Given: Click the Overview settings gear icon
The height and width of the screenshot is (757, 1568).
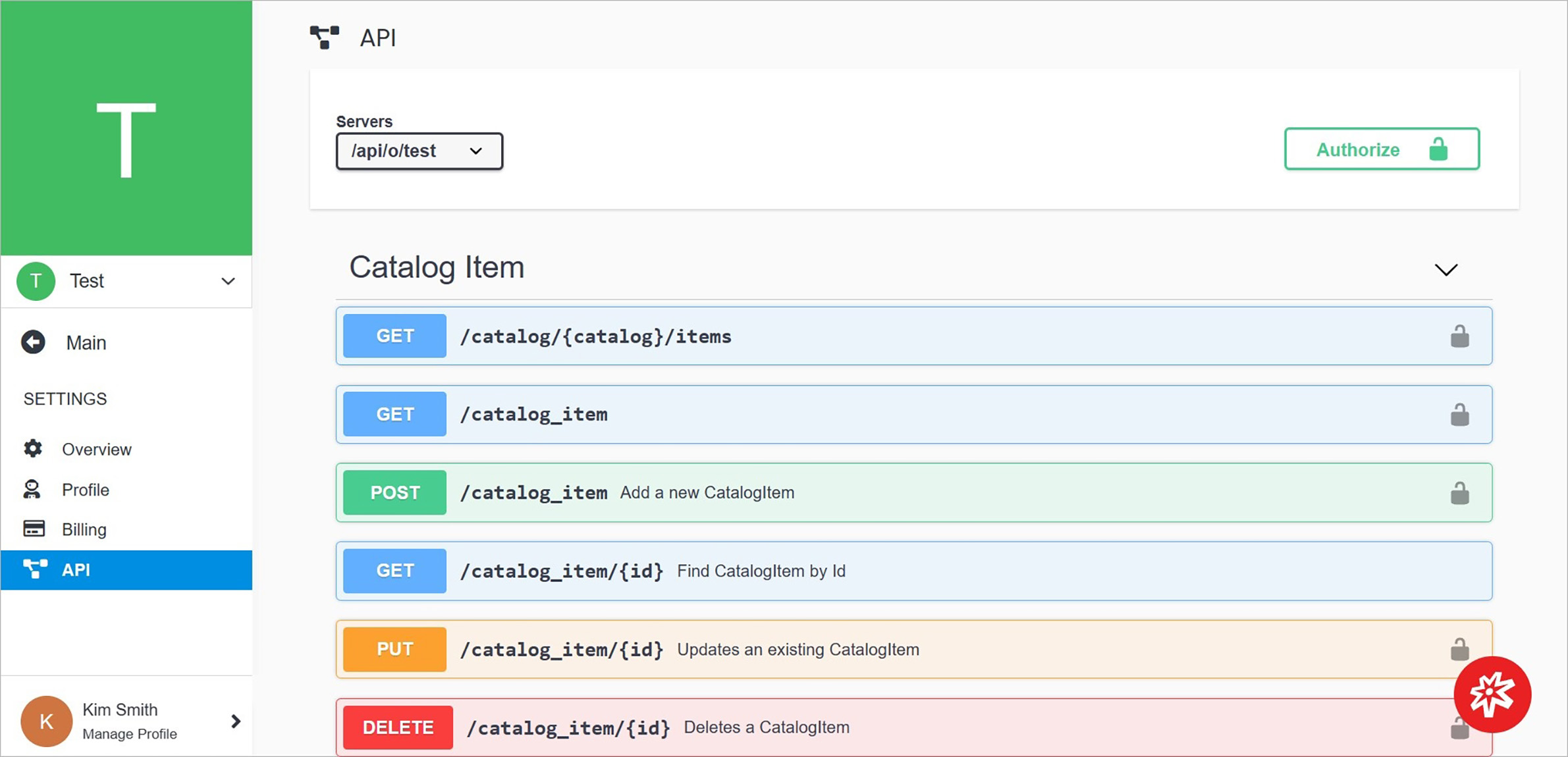Looking at the screenshot, I should click(34, 448).
